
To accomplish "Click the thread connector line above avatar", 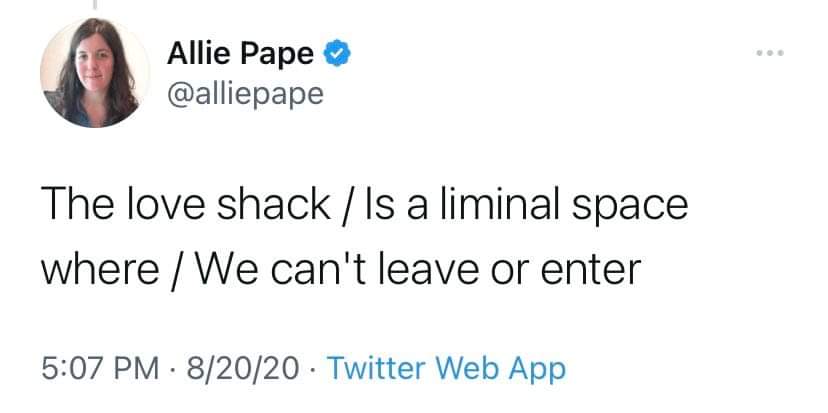I will [95, 5].
